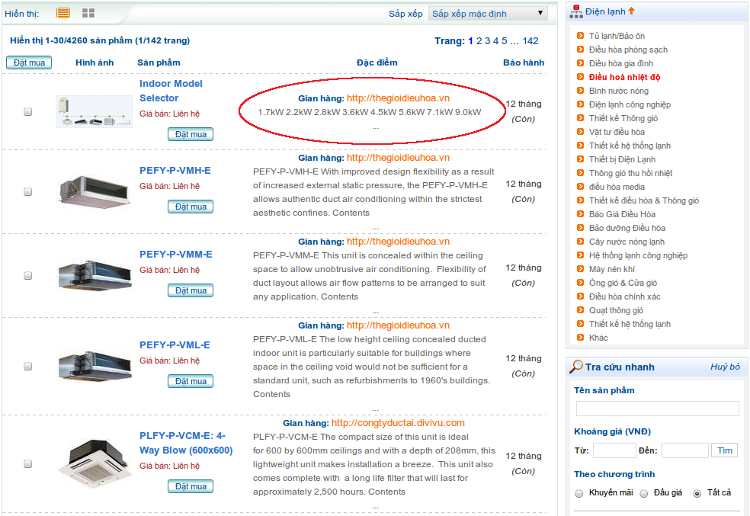Open Indoor Model Selector product link

click(x=171, y=91)
